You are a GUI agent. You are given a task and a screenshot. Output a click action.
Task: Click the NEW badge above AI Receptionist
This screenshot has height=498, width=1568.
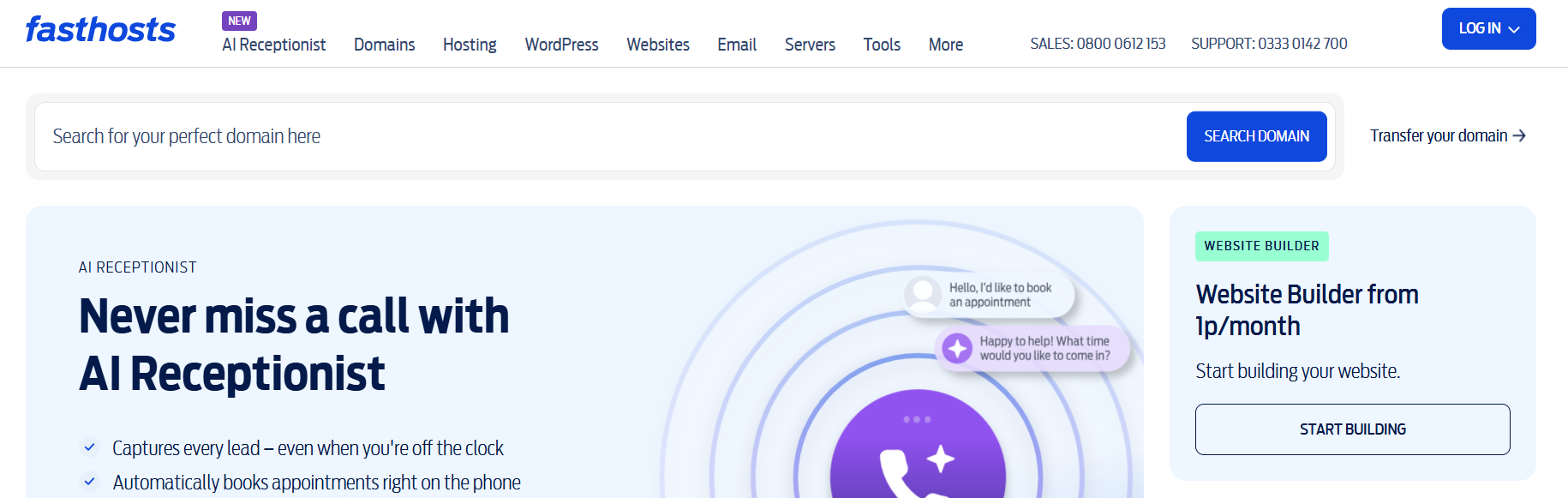tap(240, 21)
